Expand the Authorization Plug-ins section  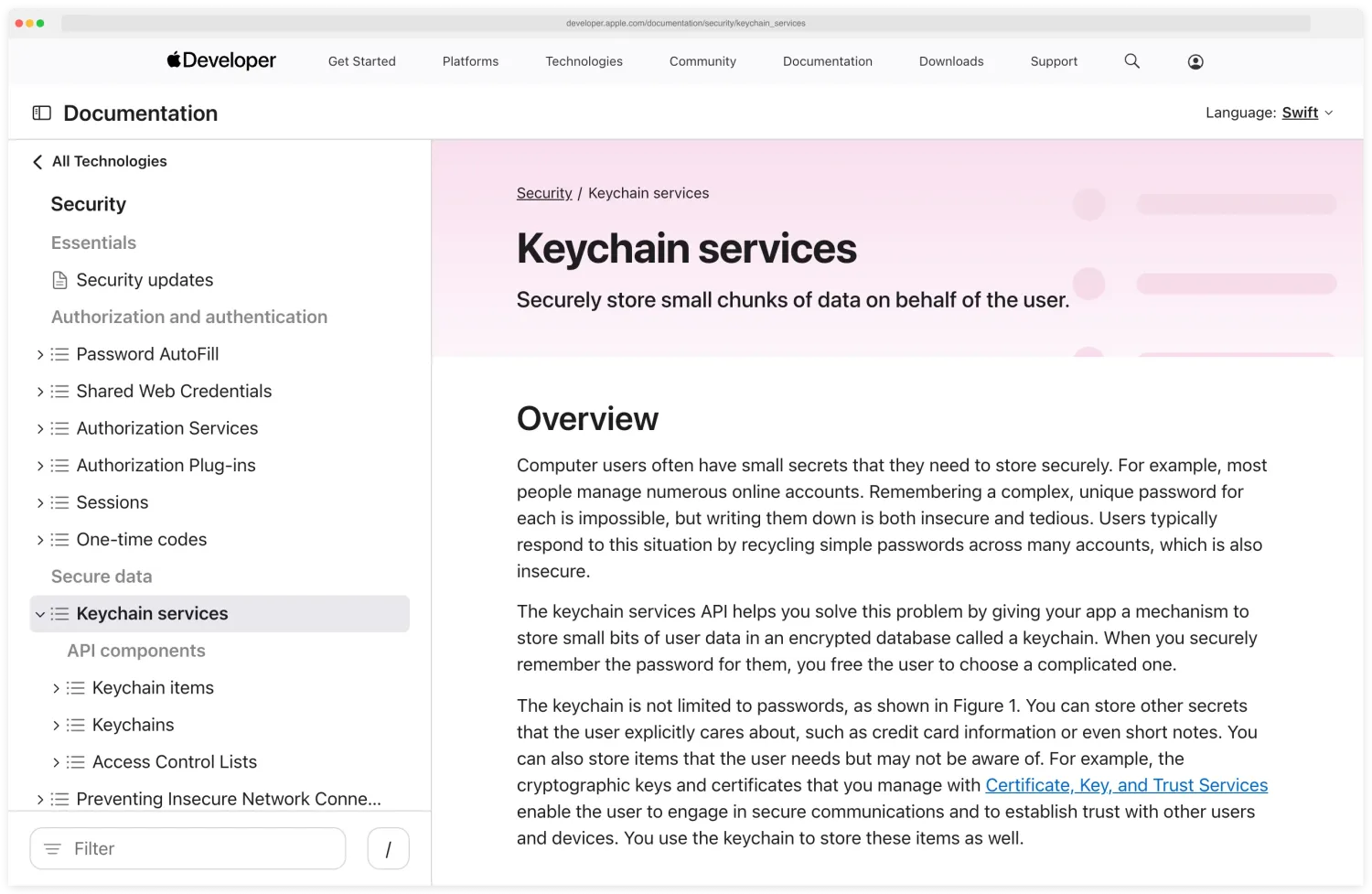point(39,466)
